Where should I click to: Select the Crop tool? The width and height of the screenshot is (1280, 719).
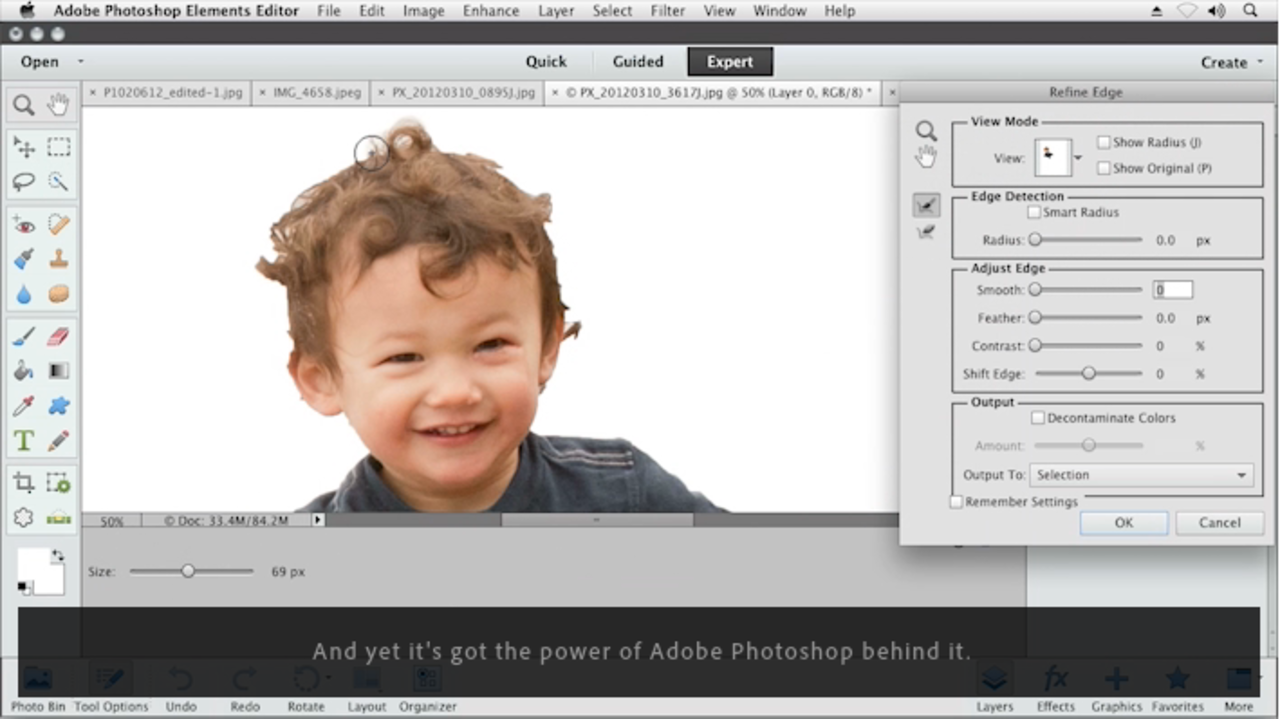[24, 482]
